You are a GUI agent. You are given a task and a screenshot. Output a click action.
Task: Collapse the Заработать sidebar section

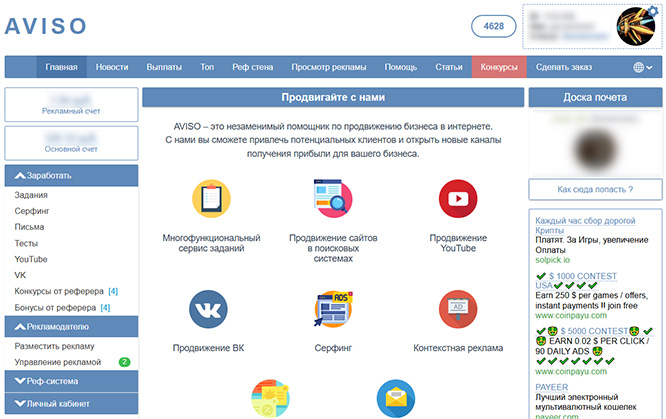click(x=70, y=175)
